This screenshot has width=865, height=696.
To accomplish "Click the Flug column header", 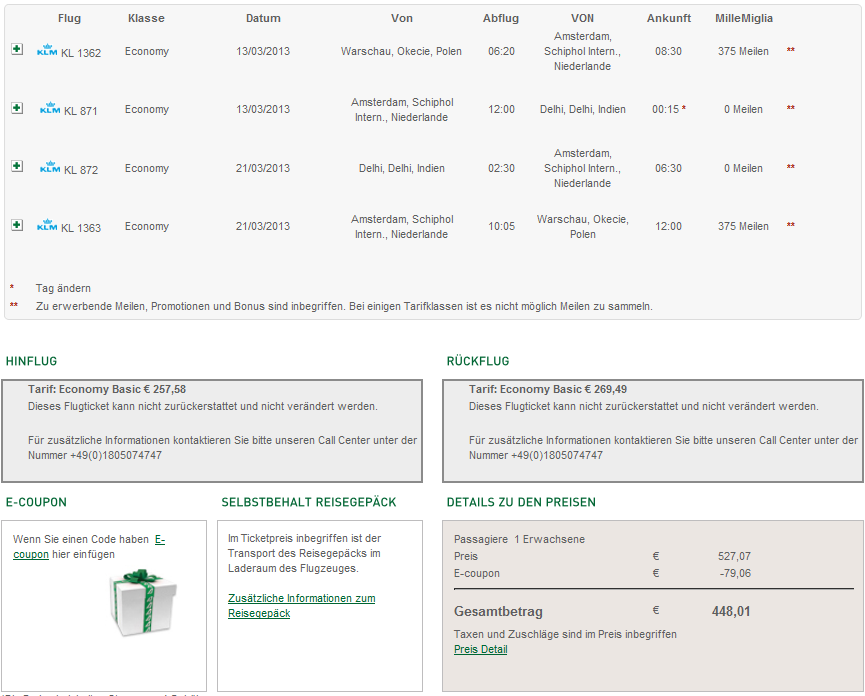I will pyautogui.click(x=70, y=18).
